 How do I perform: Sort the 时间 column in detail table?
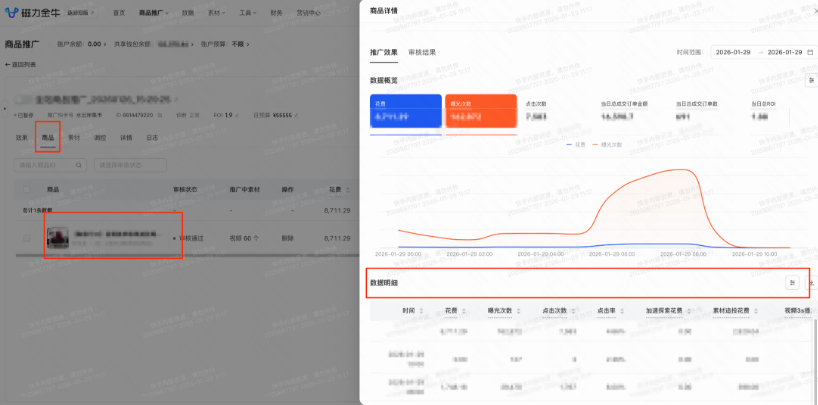coord(422,311)
